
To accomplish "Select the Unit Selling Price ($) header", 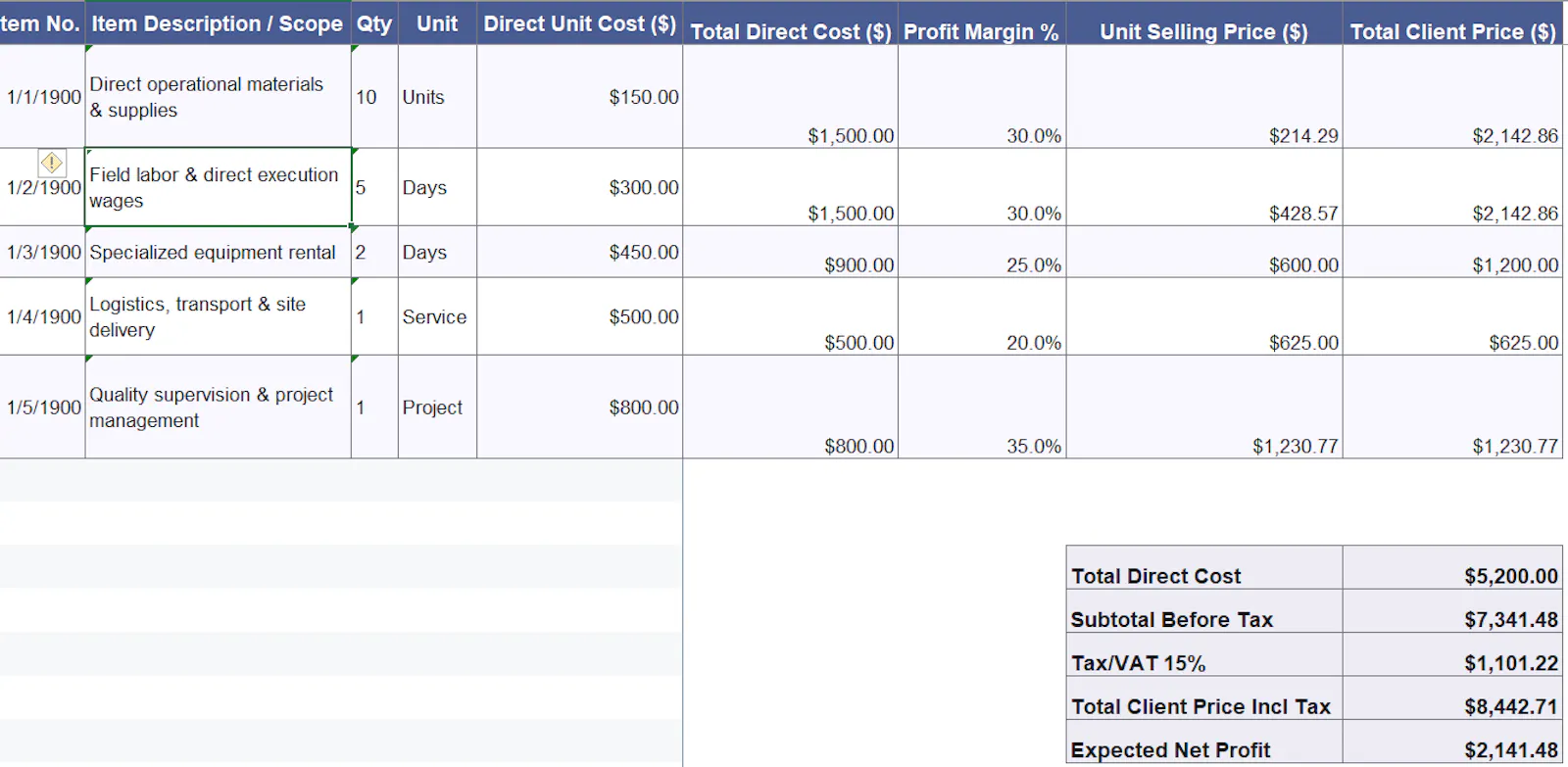I will [x=1204, y=24].
